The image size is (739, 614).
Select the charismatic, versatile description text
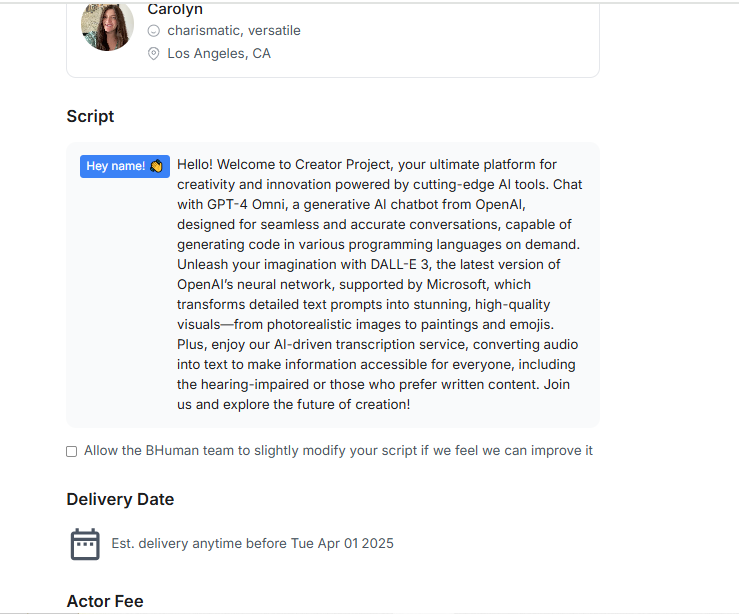(234, 31)
